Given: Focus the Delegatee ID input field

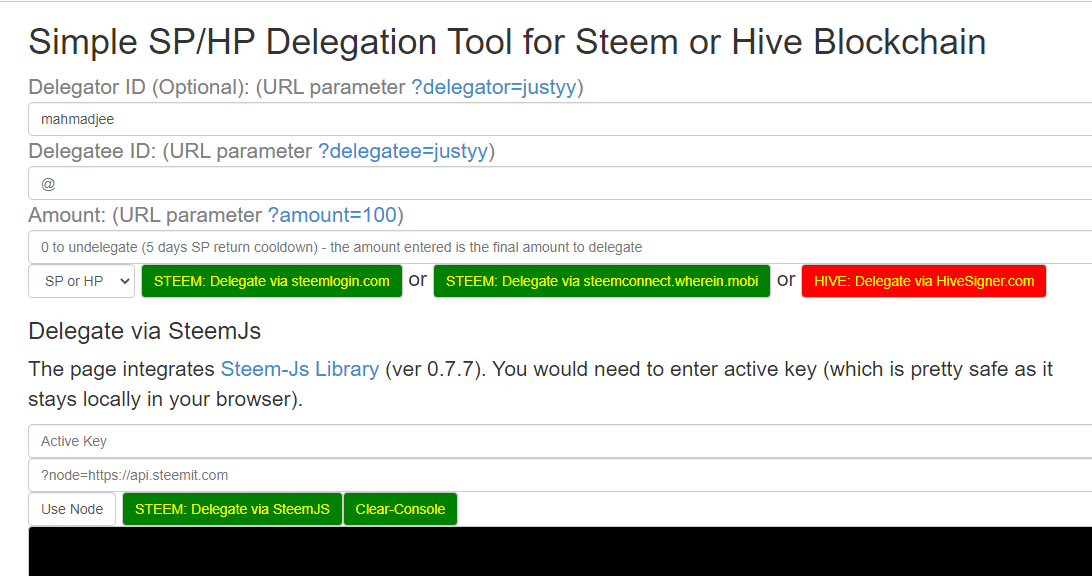Looking at the screenshot, I should 560,183.
